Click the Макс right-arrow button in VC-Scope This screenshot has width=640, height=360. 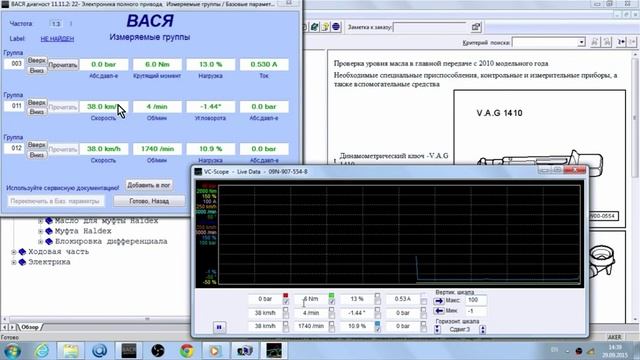click(x=439, y=300)
